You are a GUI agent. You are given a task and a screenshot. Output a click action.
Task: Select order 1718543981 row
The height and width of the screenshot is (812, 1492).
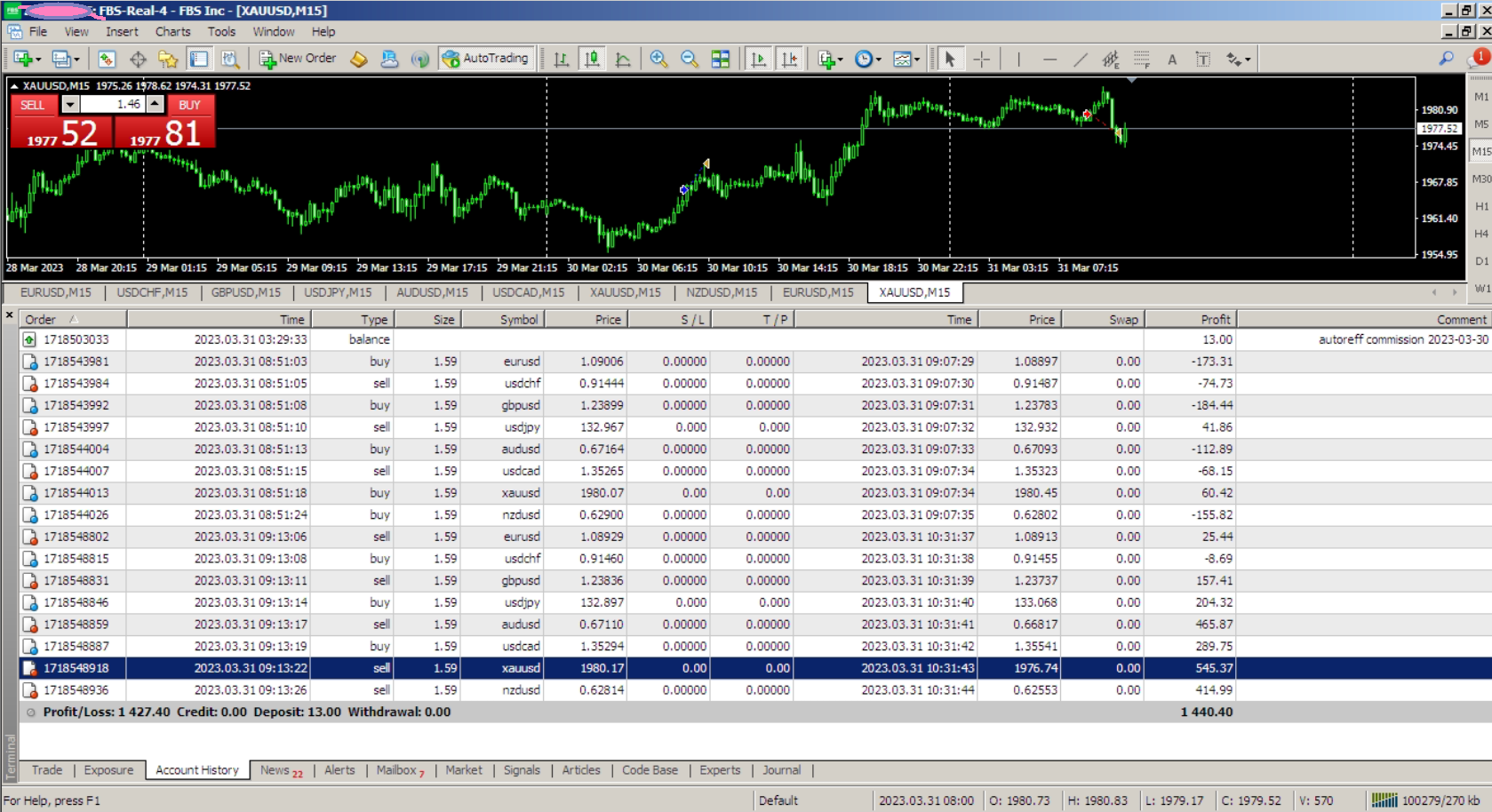point(755,362)
